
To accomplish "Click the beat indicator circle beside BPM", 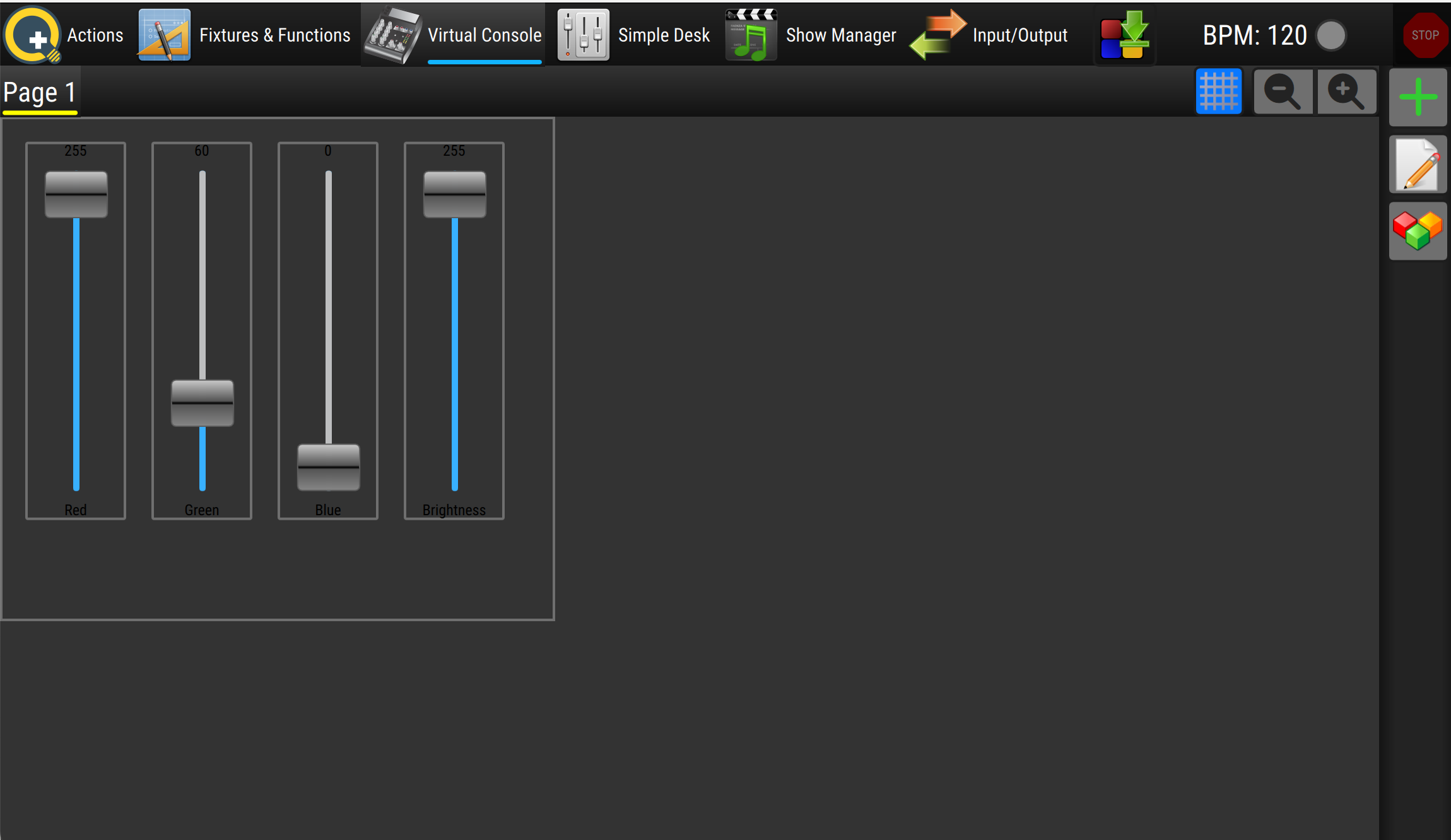I will click(x=1331, y=35).
